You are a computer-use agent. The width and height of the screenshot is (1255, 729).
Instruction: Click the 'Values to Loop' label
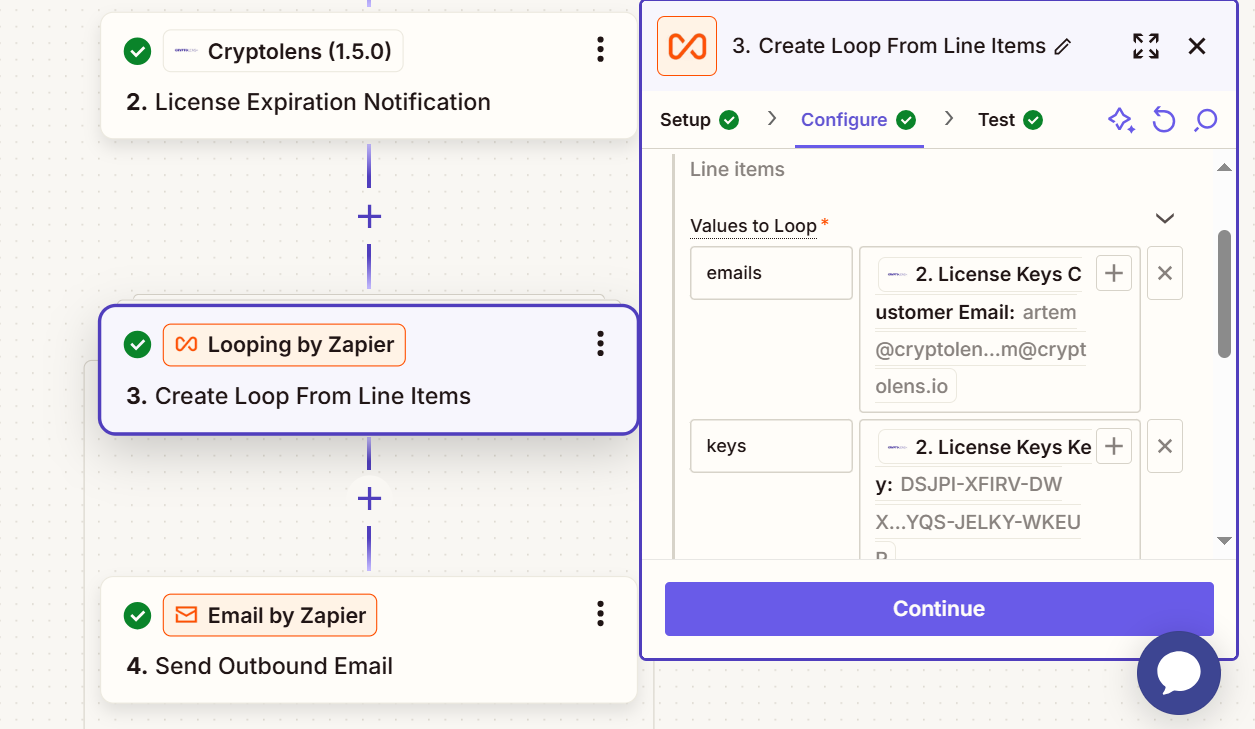click(753, 226)
